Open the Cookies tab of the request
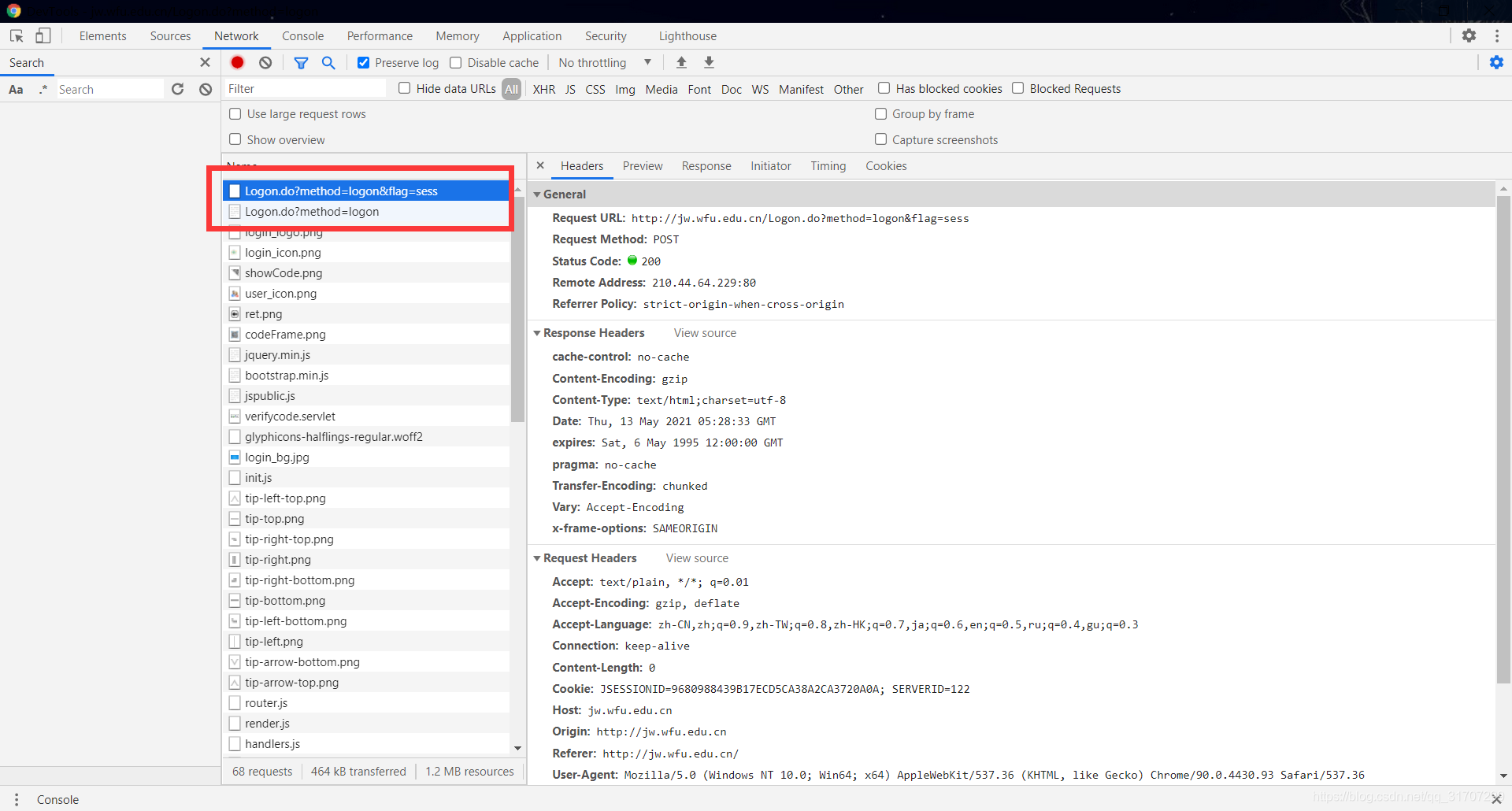This screenshot has width=1512, height=811. [886, 165]
